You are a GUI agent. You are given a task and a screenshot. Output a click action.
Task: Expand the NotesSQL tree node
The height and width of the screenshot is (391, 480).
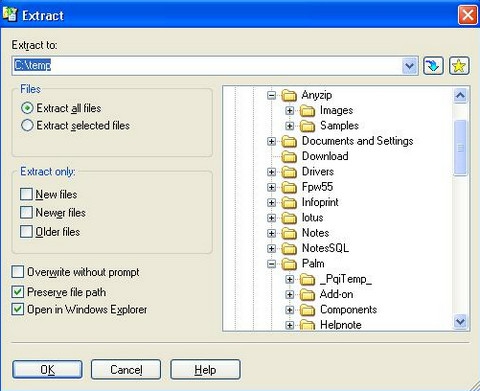point(272,249)
